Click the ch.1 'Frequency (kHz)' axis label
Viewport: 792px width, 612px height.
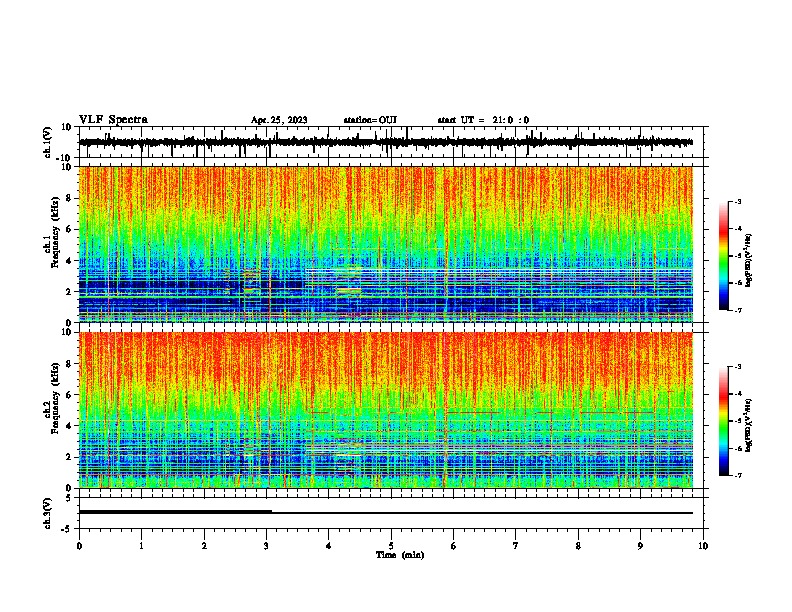coord(55,233)
